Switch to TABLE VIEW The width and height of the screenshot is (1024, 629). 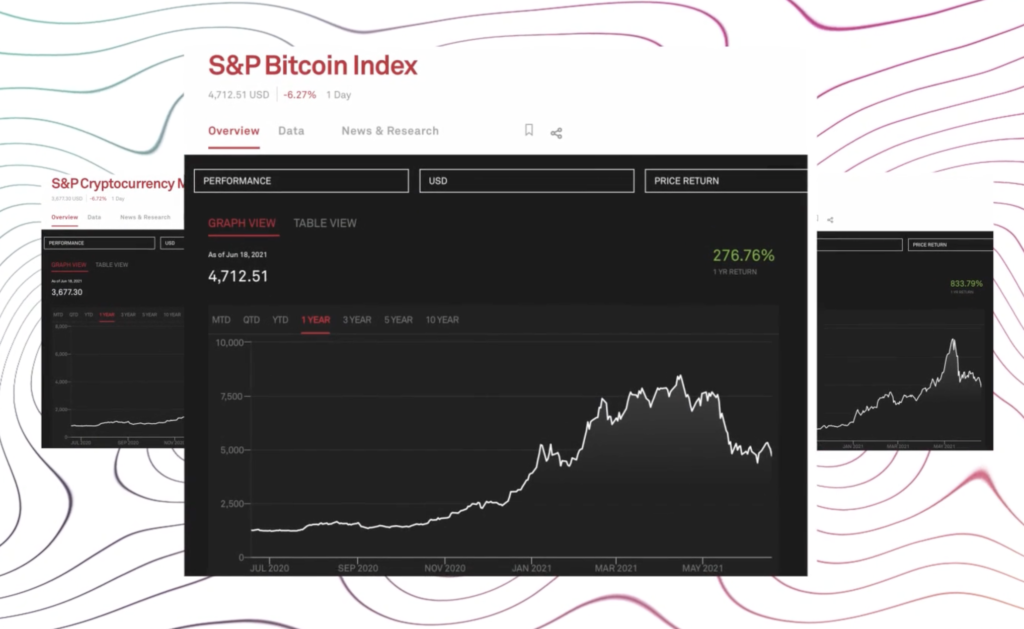click(x=324, y=223)
